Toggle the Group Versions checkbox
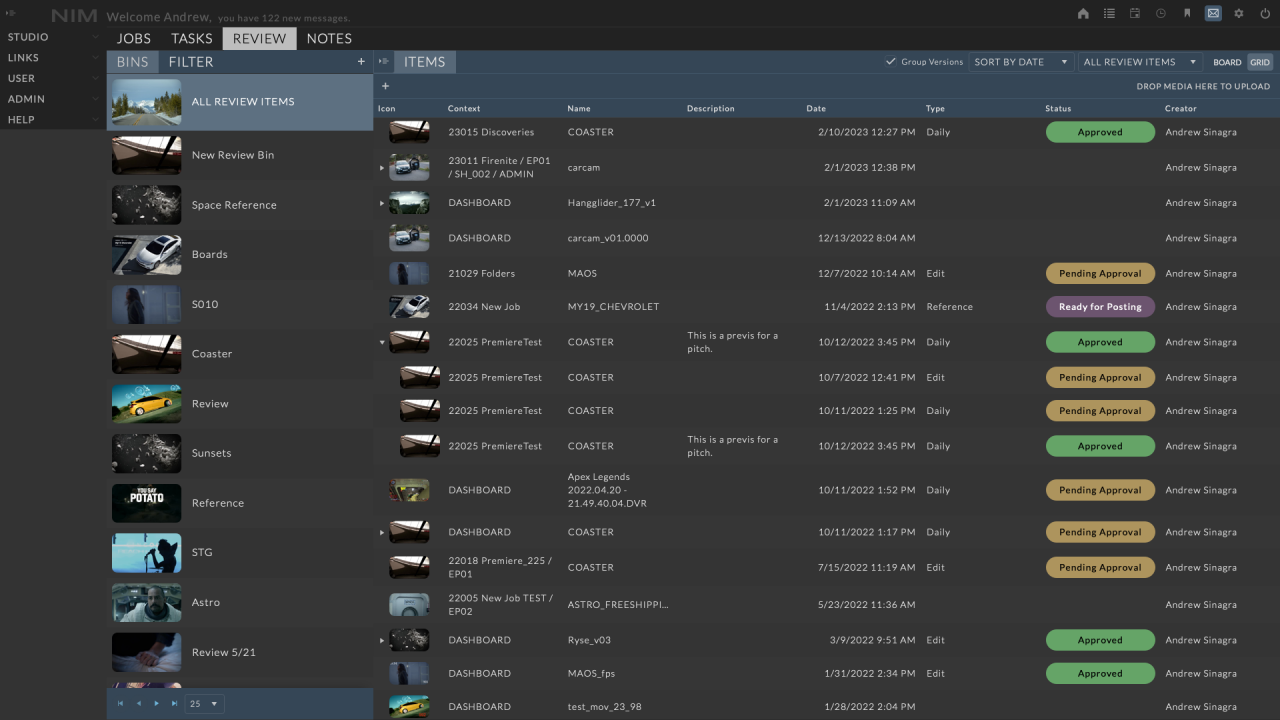The width and height of the screenshot is (1280, 720). coord(890,62)
